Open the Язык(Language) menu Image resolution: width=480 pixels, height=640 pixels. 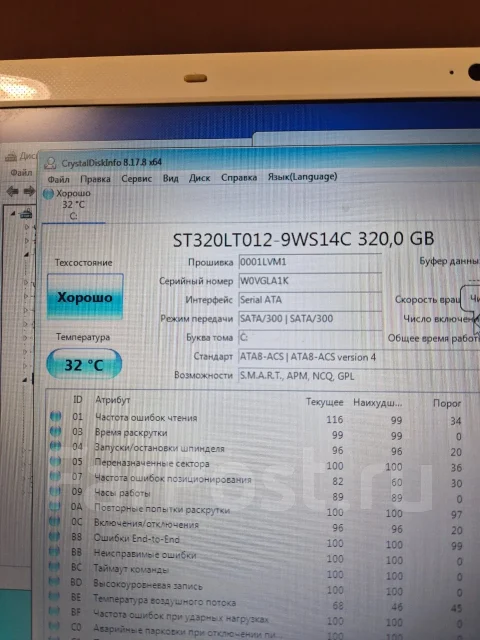(x=302, y=177)
